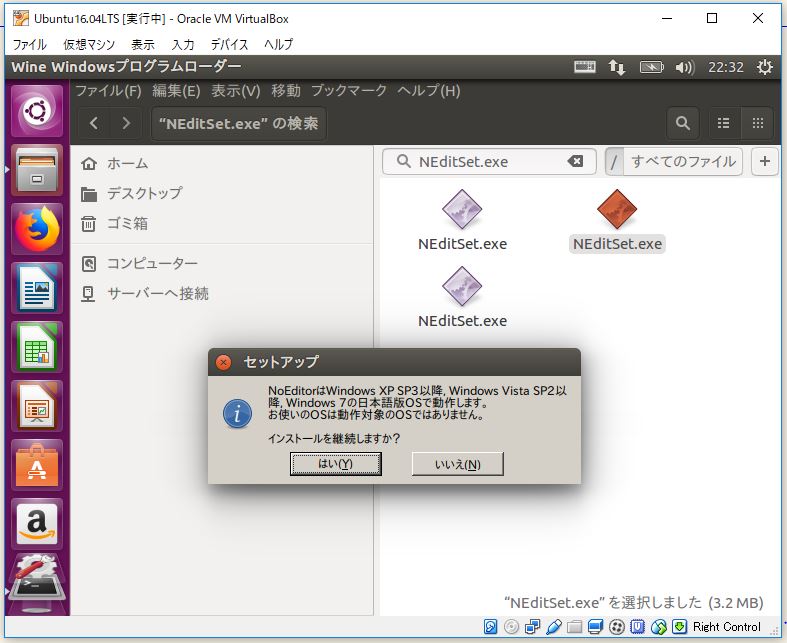Switch to list view
787x643 pixels.
723,123
